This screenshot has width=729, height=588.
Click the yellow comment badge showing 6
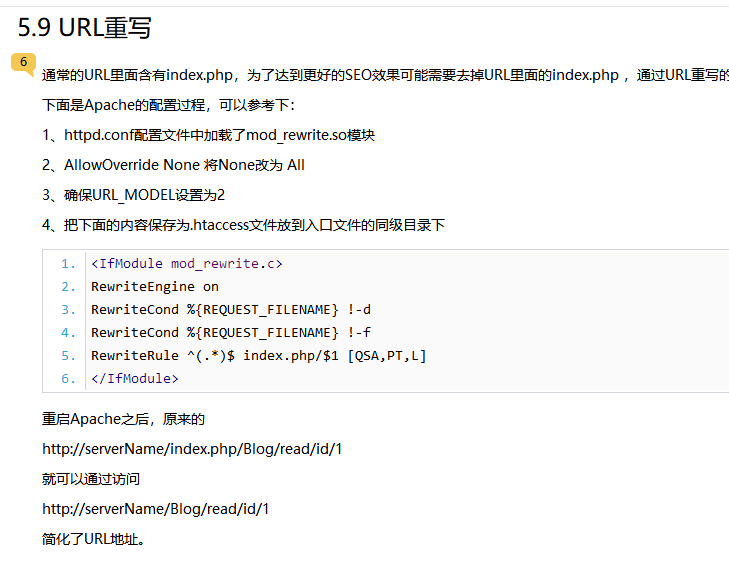[x=24, y=62]
